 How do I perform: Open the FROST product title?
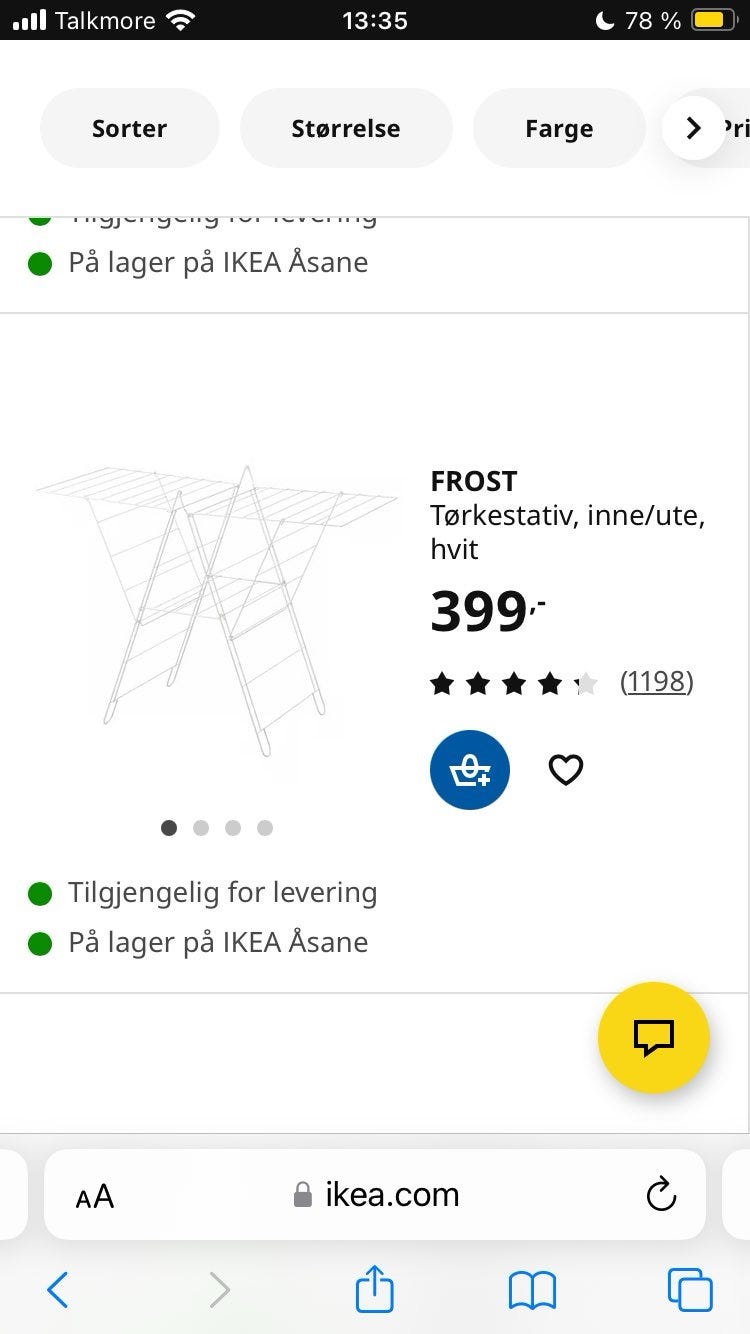click(x=474, y=481)
